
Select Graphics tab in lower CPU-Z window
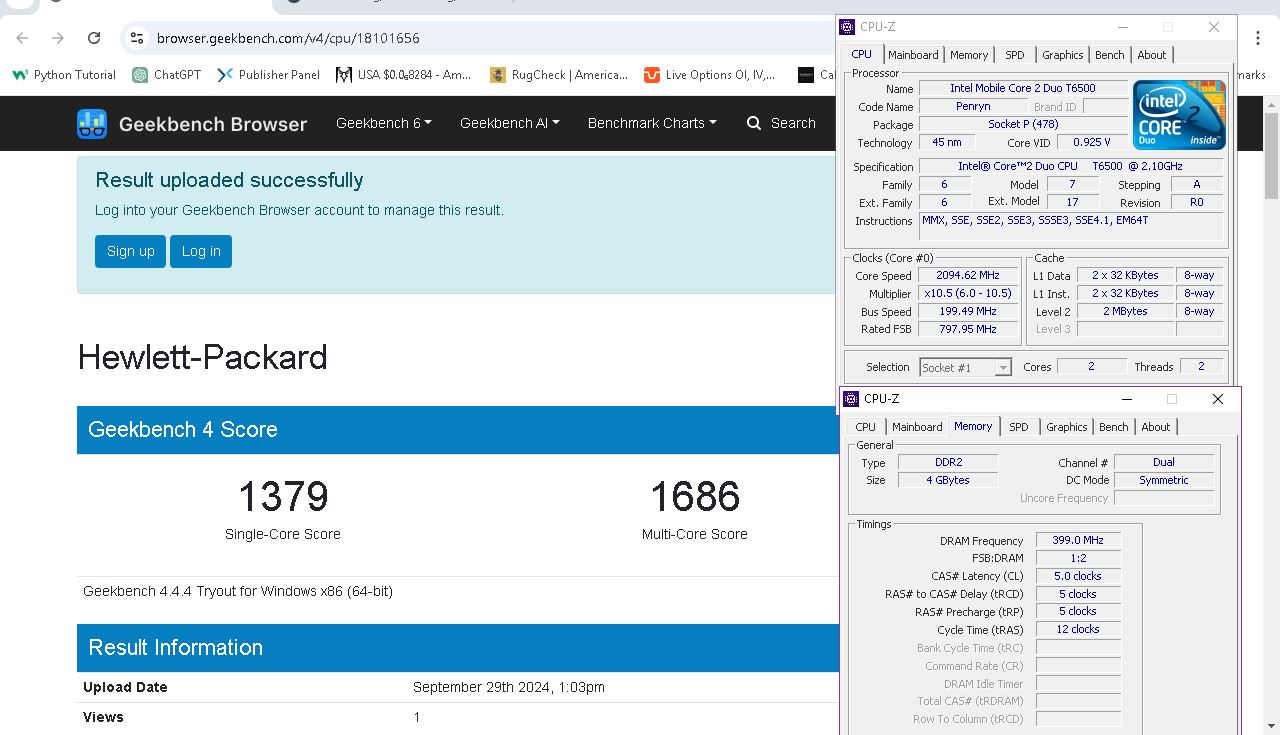(x=1066, y=427)
